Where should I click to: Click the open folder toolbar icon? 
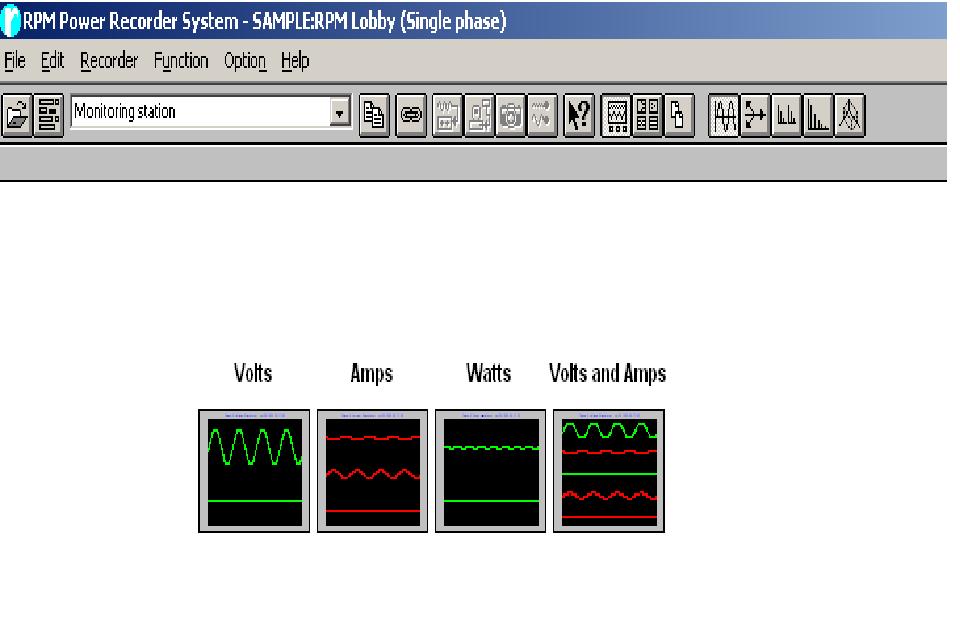tap(17, 115)
